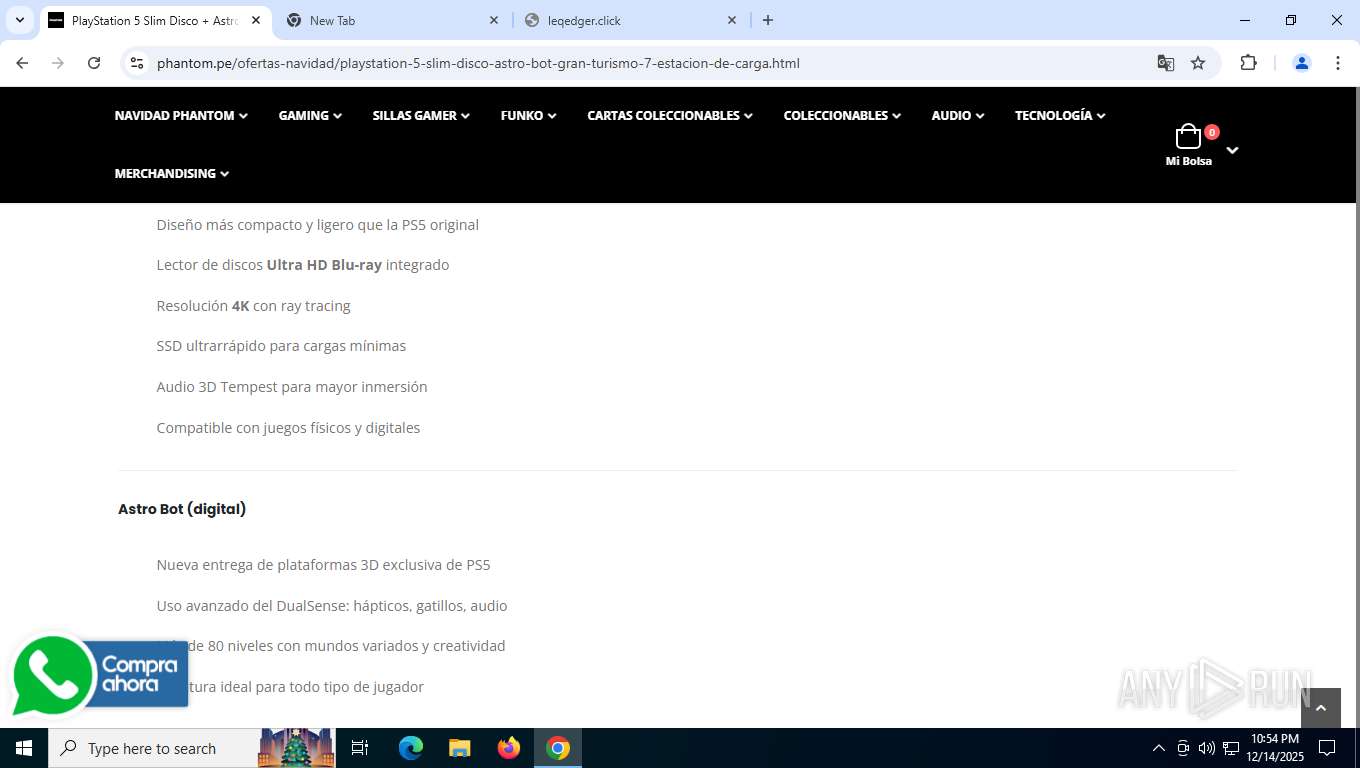Show hidden system tray icons

[x=1159, y=748]
